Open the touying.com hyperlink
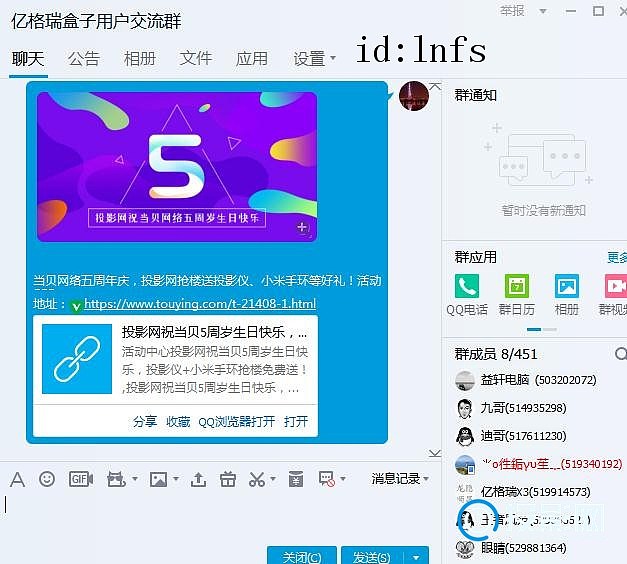Screen dimensions: 627x564 [x=200, y=304]
